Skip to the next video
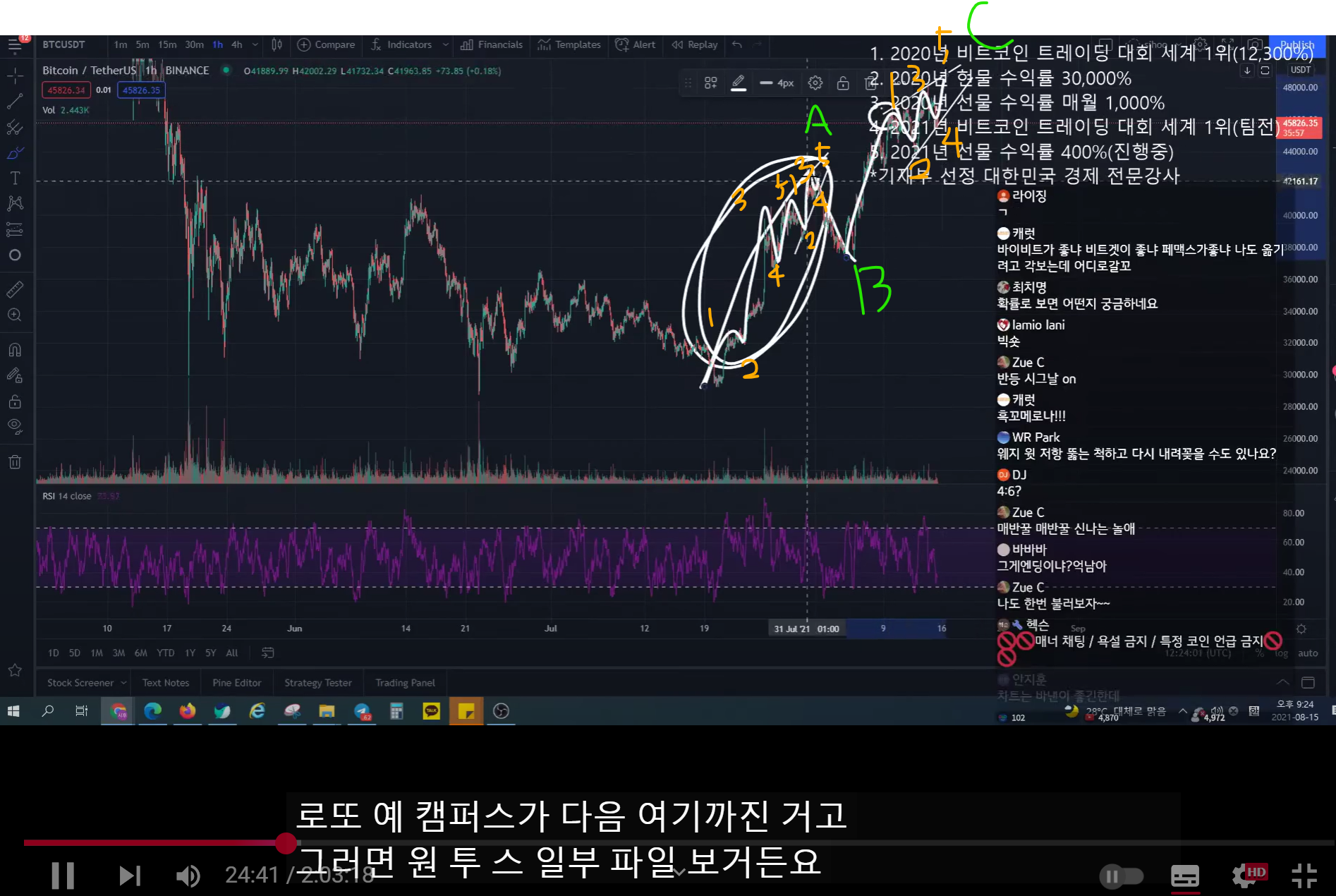Screen dimensions: 1336x896 tap(130, 876)
